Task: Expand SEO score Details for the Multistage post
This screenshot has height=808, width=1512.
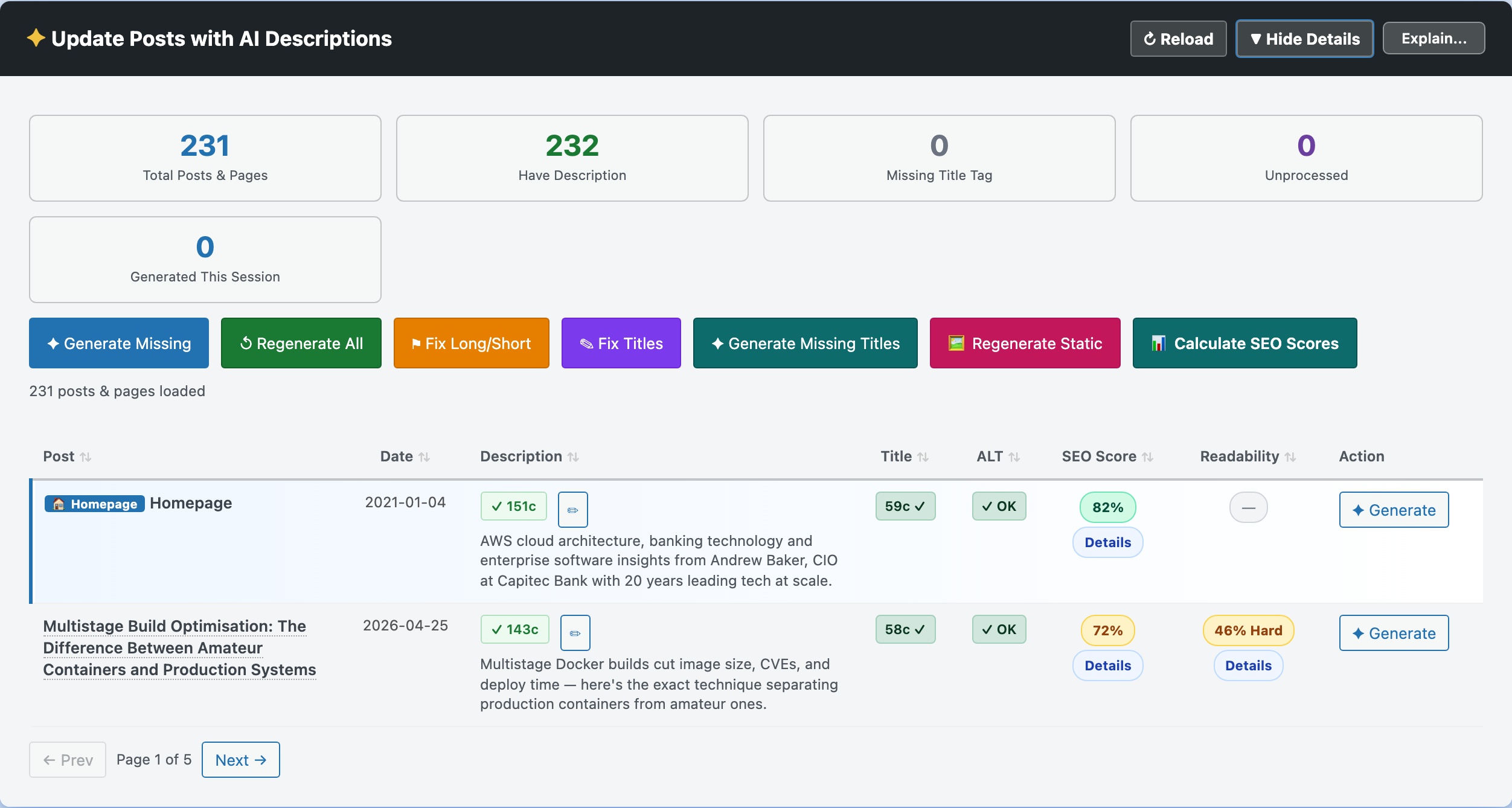Action: click(1107, 665)
